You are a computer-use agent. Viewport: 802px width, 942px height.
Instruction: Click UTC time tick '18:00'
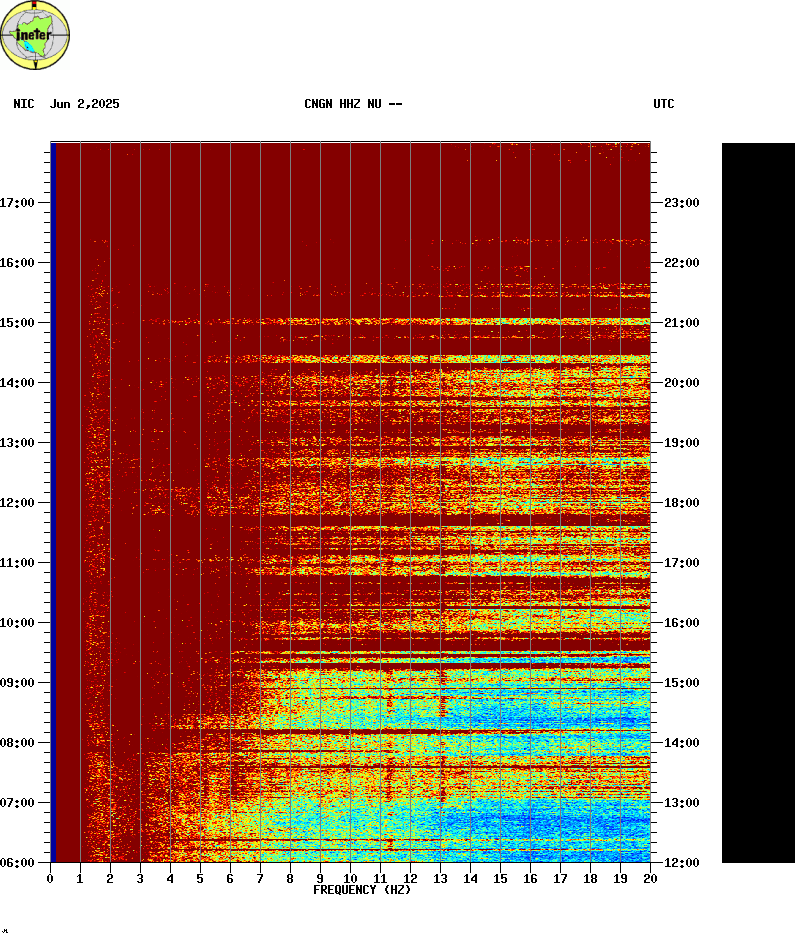(x=682, y=503)
